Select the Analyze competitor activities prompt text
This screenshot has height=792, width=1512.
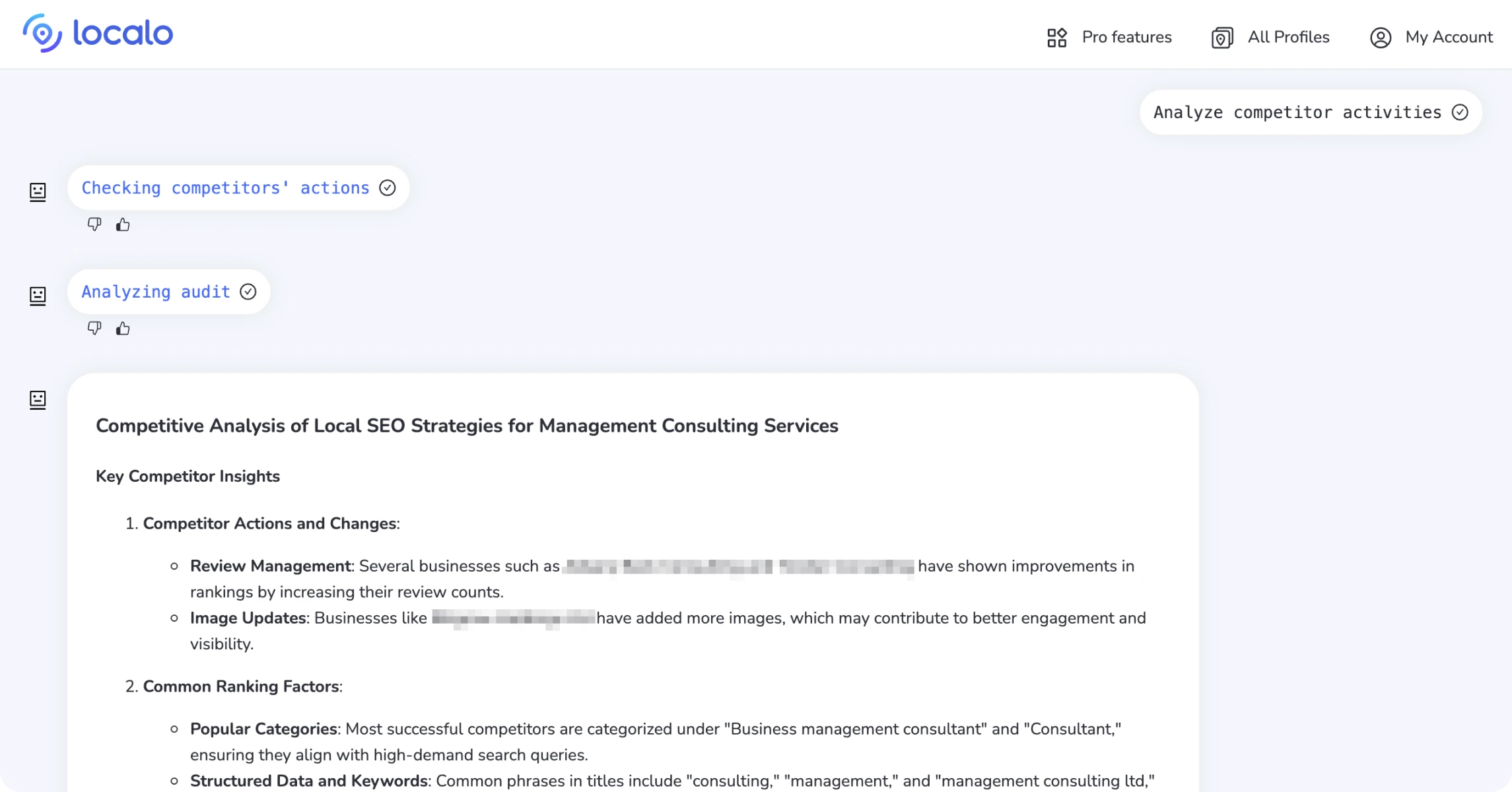point(1297,112)
